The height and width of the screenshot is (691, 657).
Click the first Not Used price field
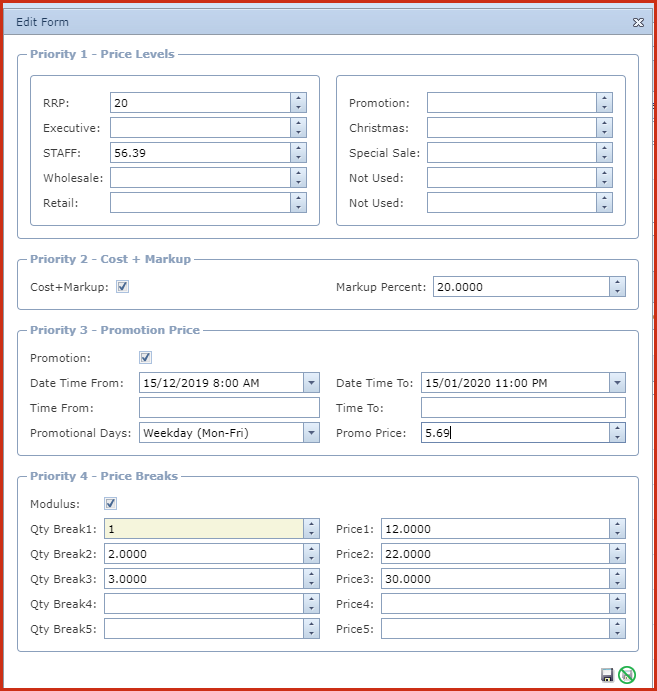[512, 178]
